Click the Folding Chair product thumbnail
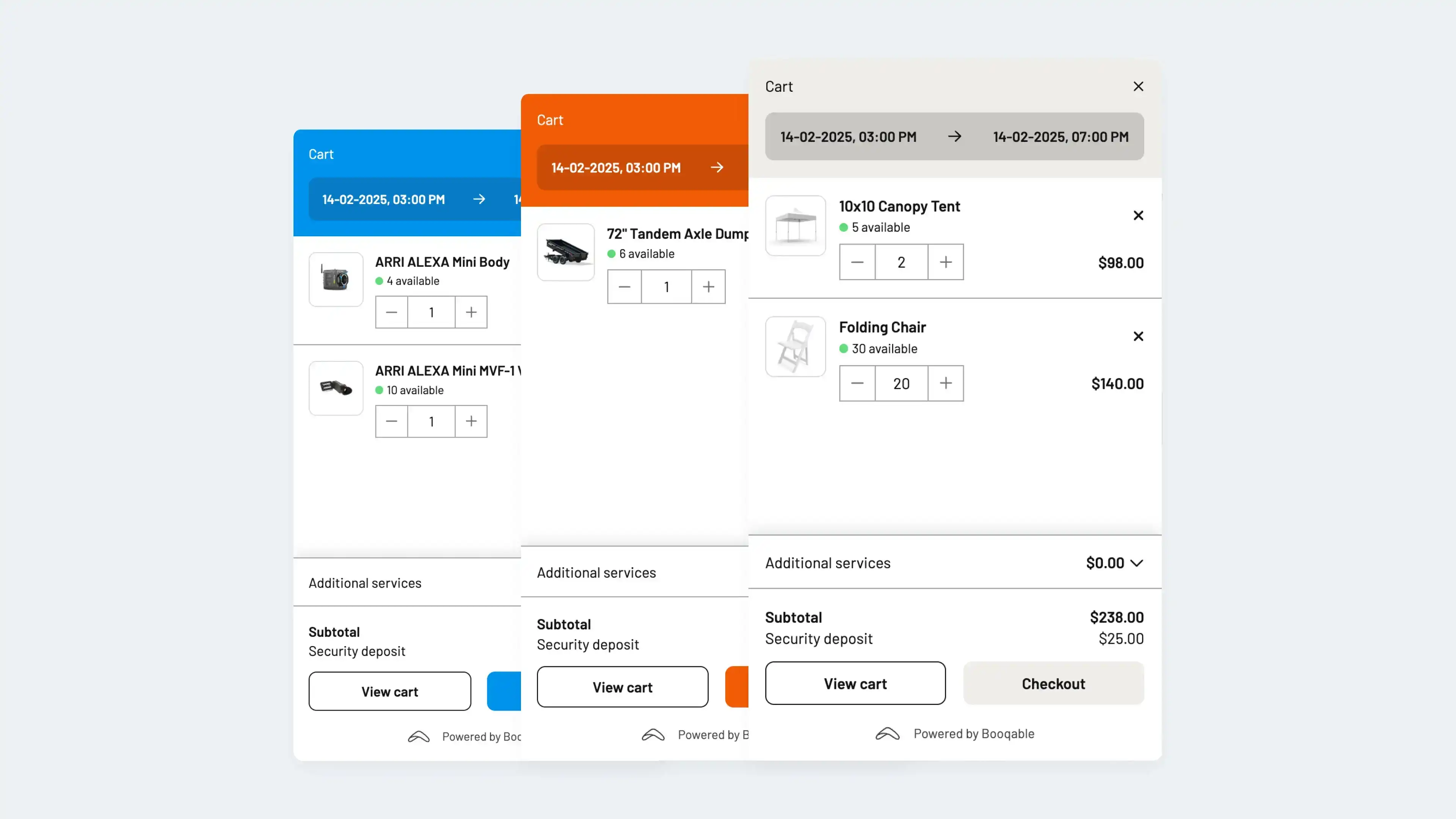 [x=795, y=347]
